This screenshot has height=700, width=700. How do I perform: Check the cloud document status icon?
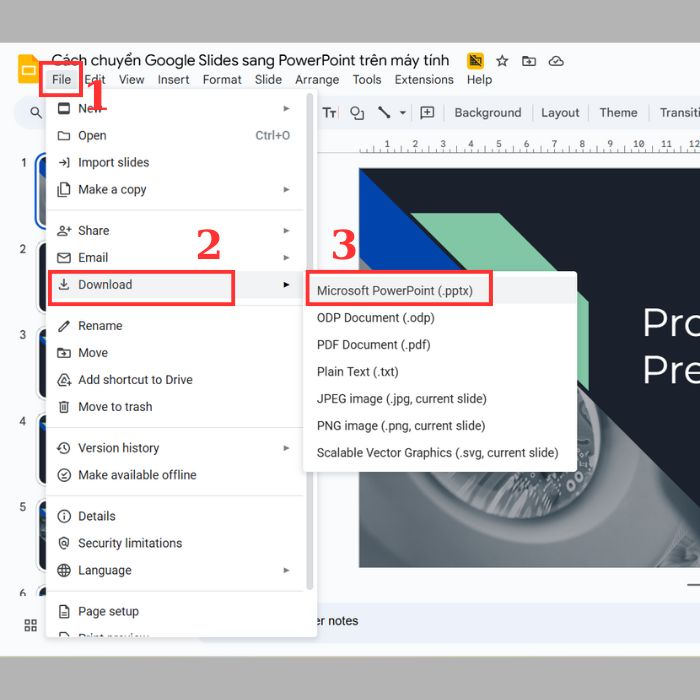pyautogui.click(x=556, y=61)
